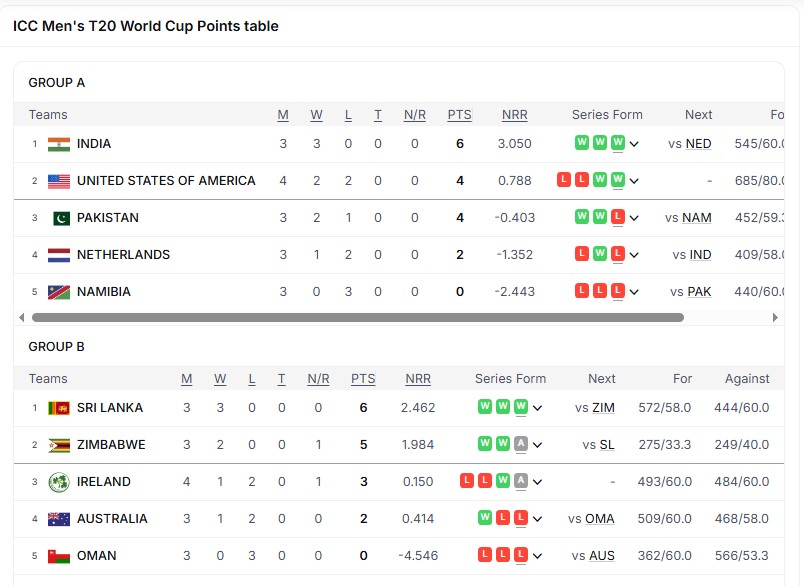Open the ZIM next-match link for Sri Lanka
The width and height of the screenshot is (804, 586).
point(603,408)
